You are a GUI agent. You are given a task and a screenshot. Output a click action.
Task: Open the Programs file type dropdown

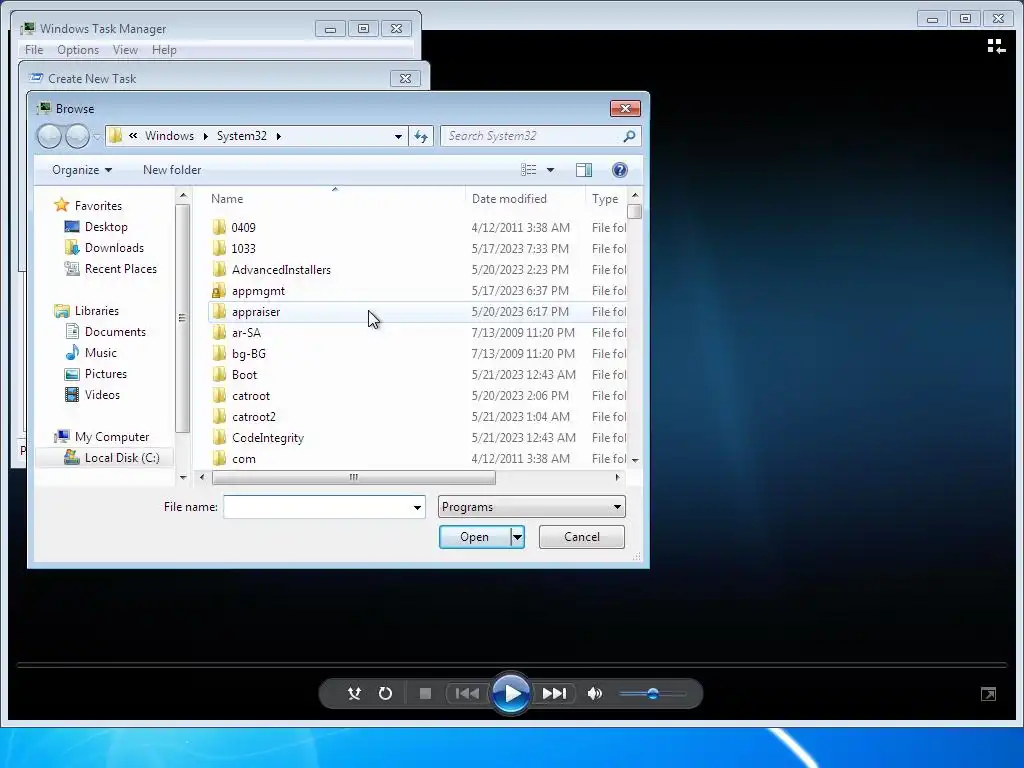coord(532,507)
